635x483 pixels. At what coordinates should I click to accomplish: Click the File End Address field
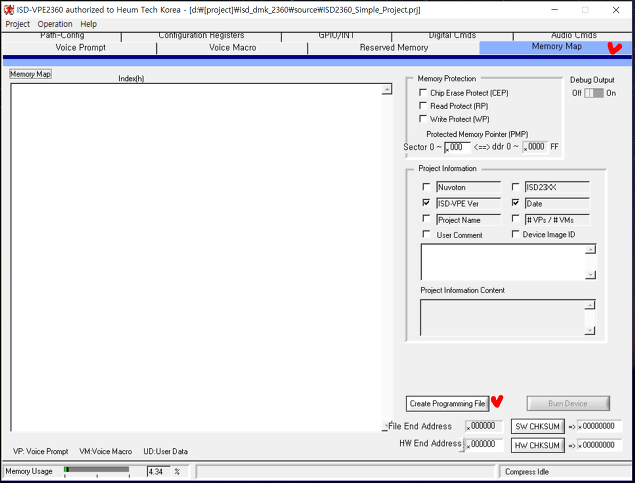[484, 426]
